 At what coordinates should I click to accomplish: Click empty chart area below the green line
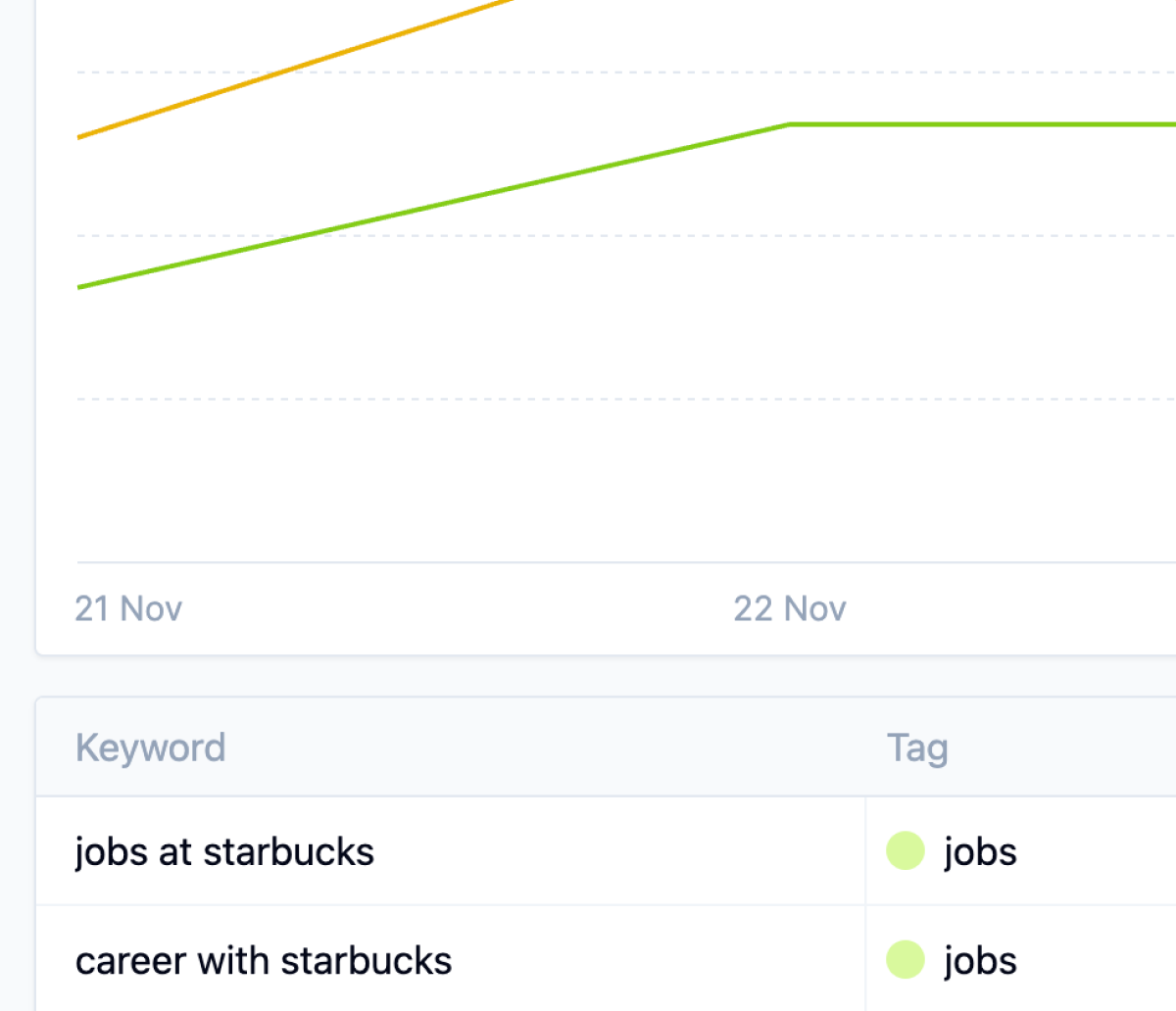click(x=588, y=441)
